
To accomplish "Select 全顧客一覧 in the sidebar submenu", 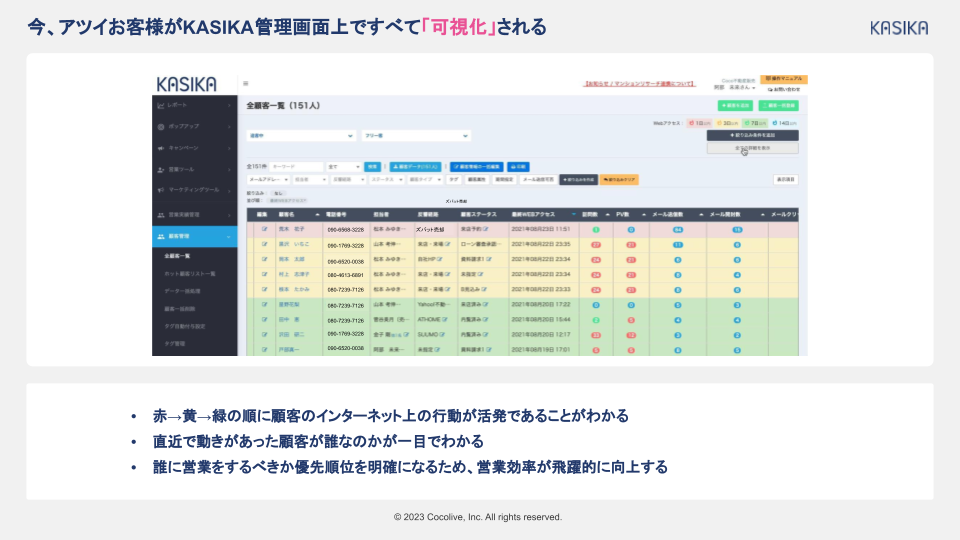I will pos(178,256).
